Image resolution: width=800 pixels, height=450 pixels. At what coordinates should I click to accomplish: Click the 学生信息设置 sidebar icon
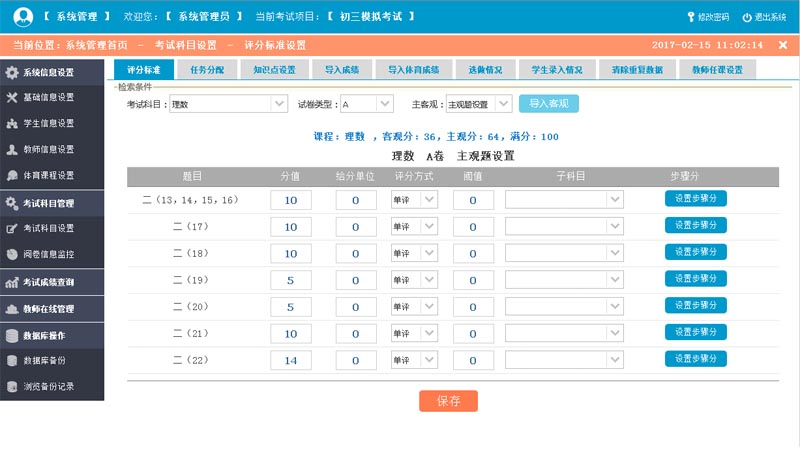12,124
